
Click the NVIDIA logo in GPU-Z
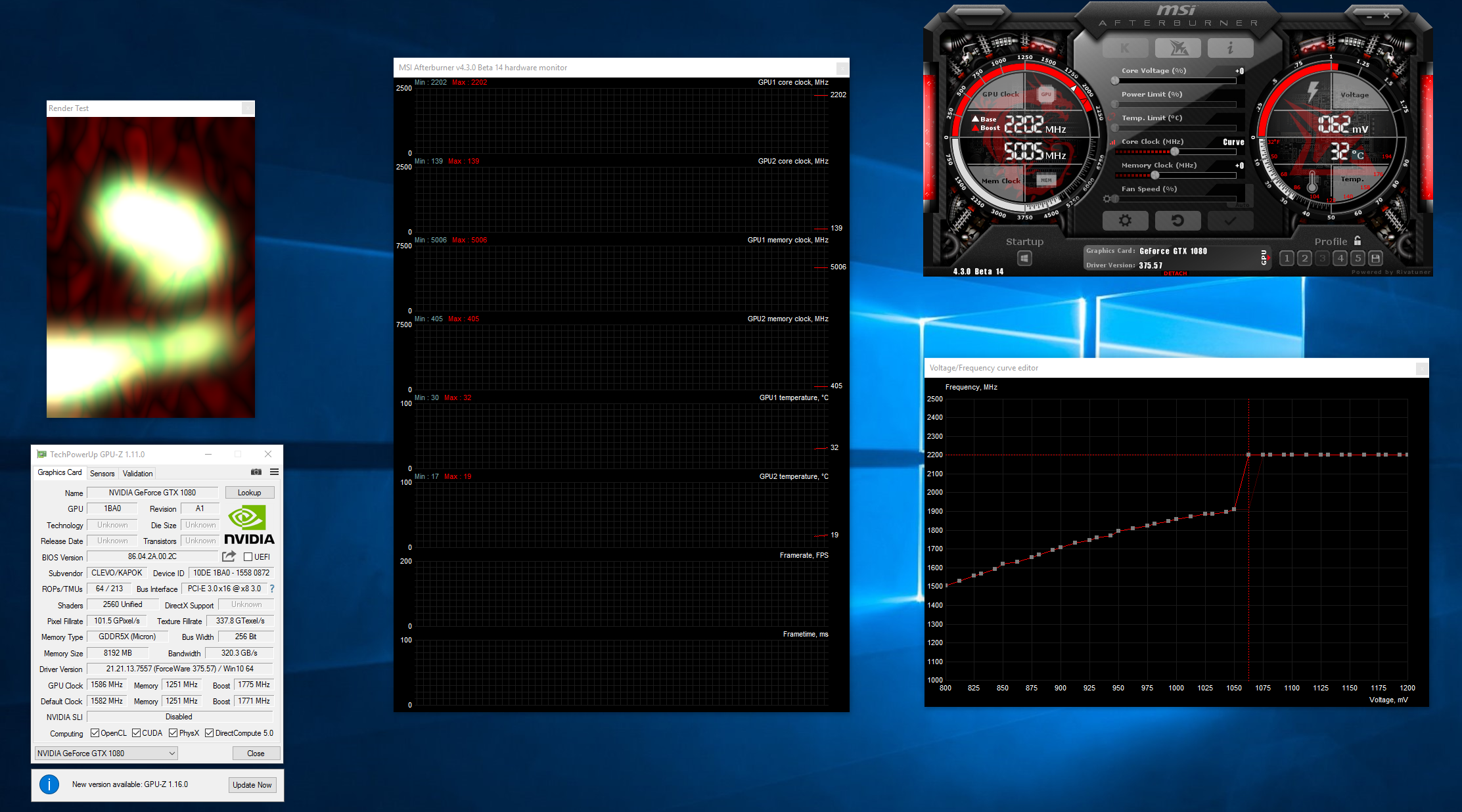click(x=249, y=525)
